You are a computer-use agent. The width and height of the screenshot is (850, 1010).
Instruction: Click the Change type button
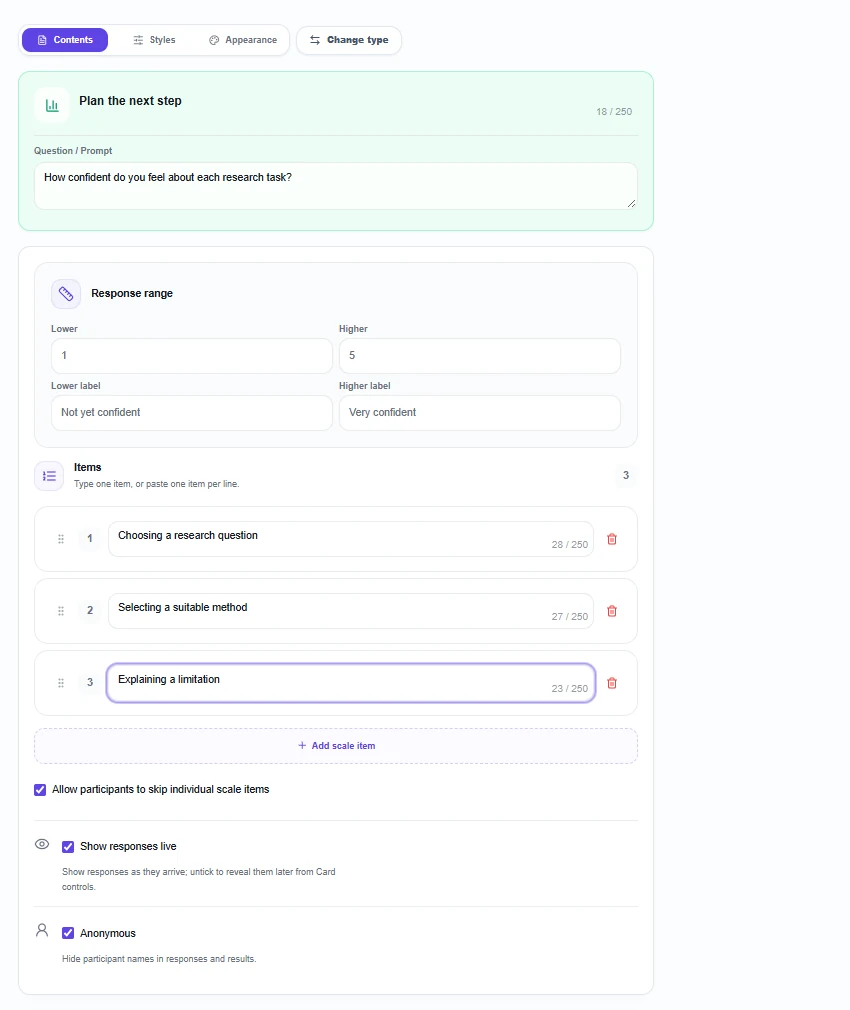[x=349, y=40]
